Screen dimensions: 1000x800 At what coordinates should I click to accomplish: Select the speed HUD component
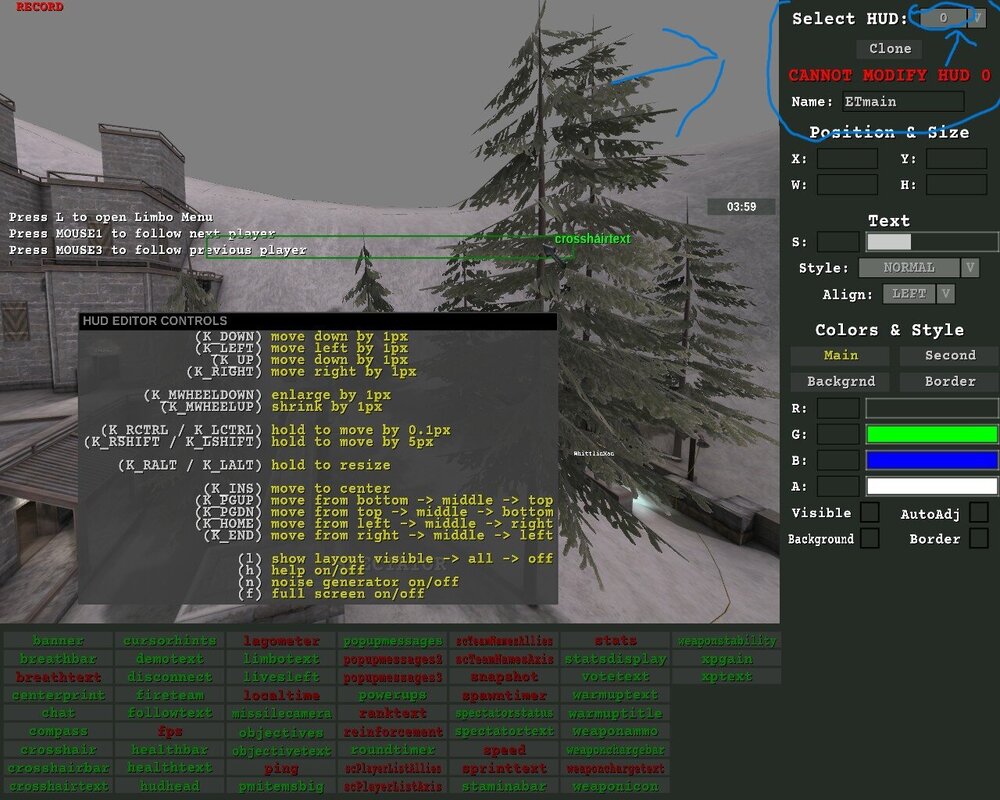tap(504, 750)
